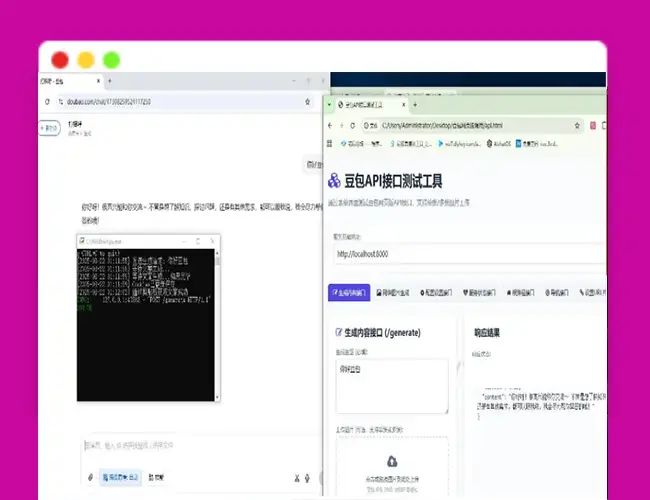Screen dimensions: 650x500
Task: Switch to the third API tab with gear icon
Action: pyautogui.click(x=436, y=293)
